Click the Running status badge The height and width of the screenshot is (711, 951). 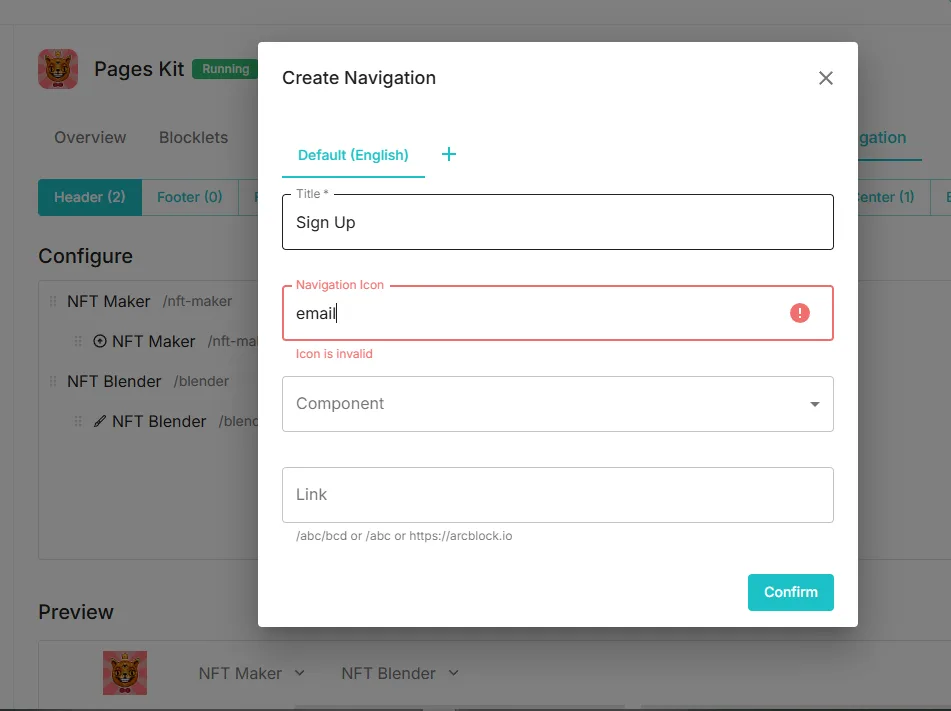[226, 69]
